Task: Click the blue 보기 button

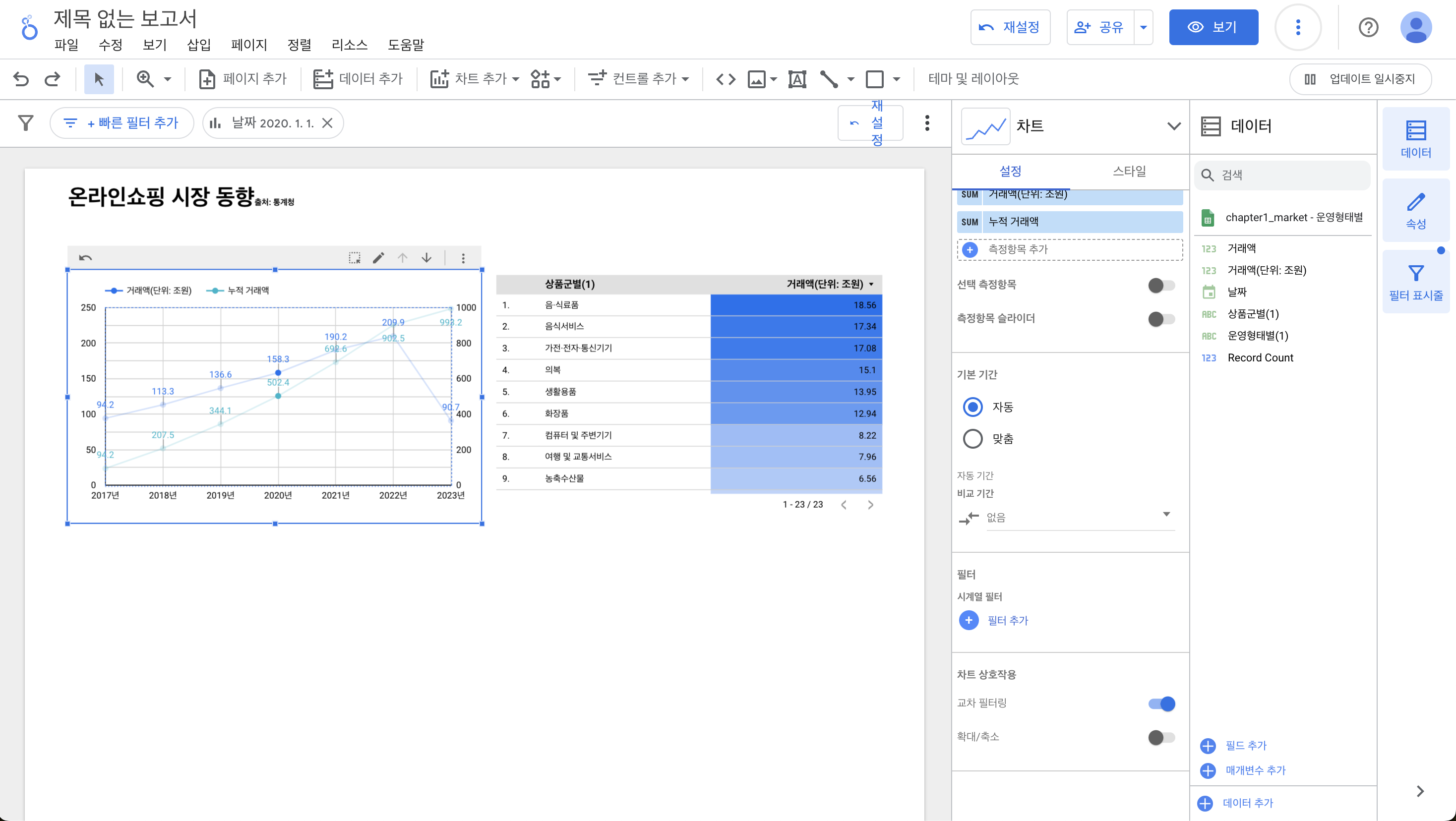Action: pyautogui.click(x=1213, y=27)
